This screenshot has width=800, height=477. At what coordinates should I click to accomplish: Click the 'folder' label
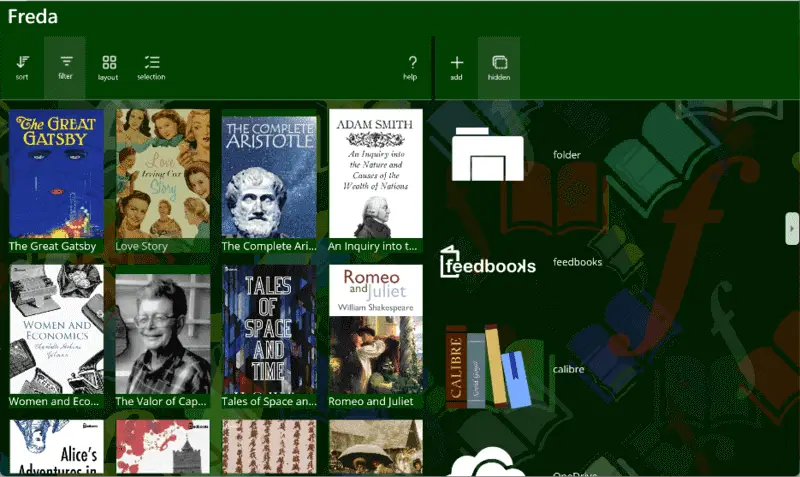click(x=566, y=155)
